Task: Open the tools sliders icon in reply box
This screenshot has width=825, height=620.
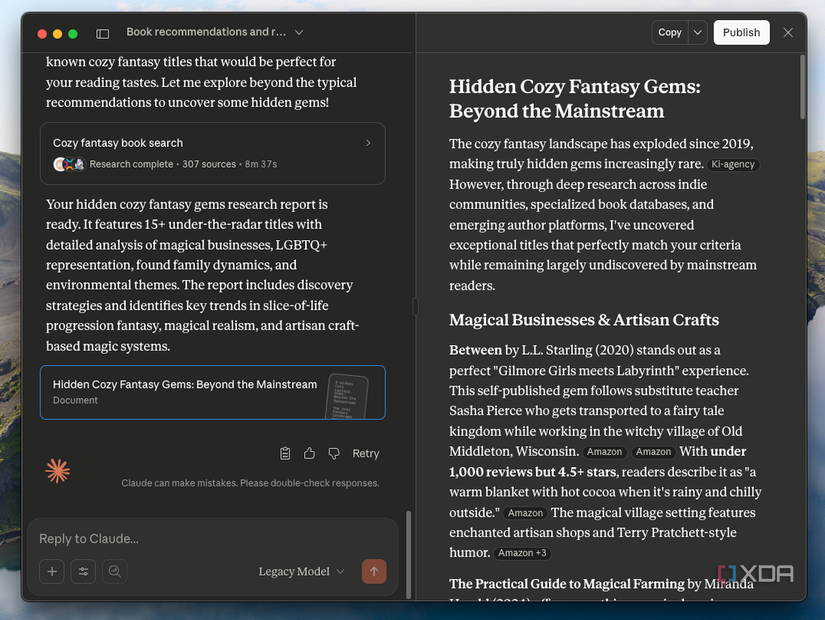Action: (x=83, y=571)
